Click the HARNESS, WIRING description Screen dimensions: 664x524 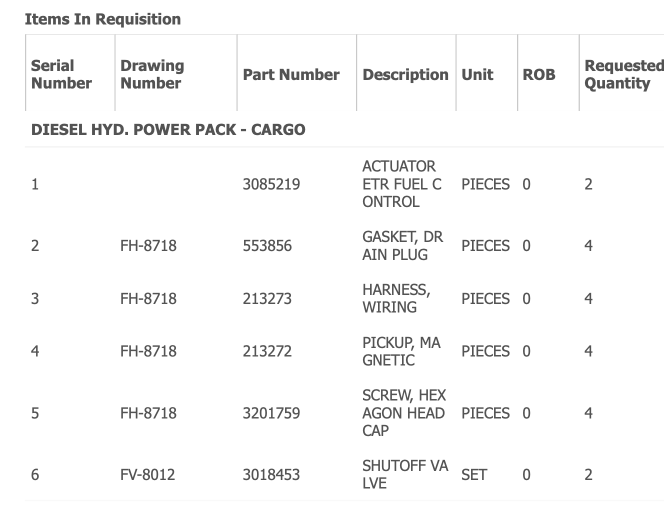(x=396, y=299)
